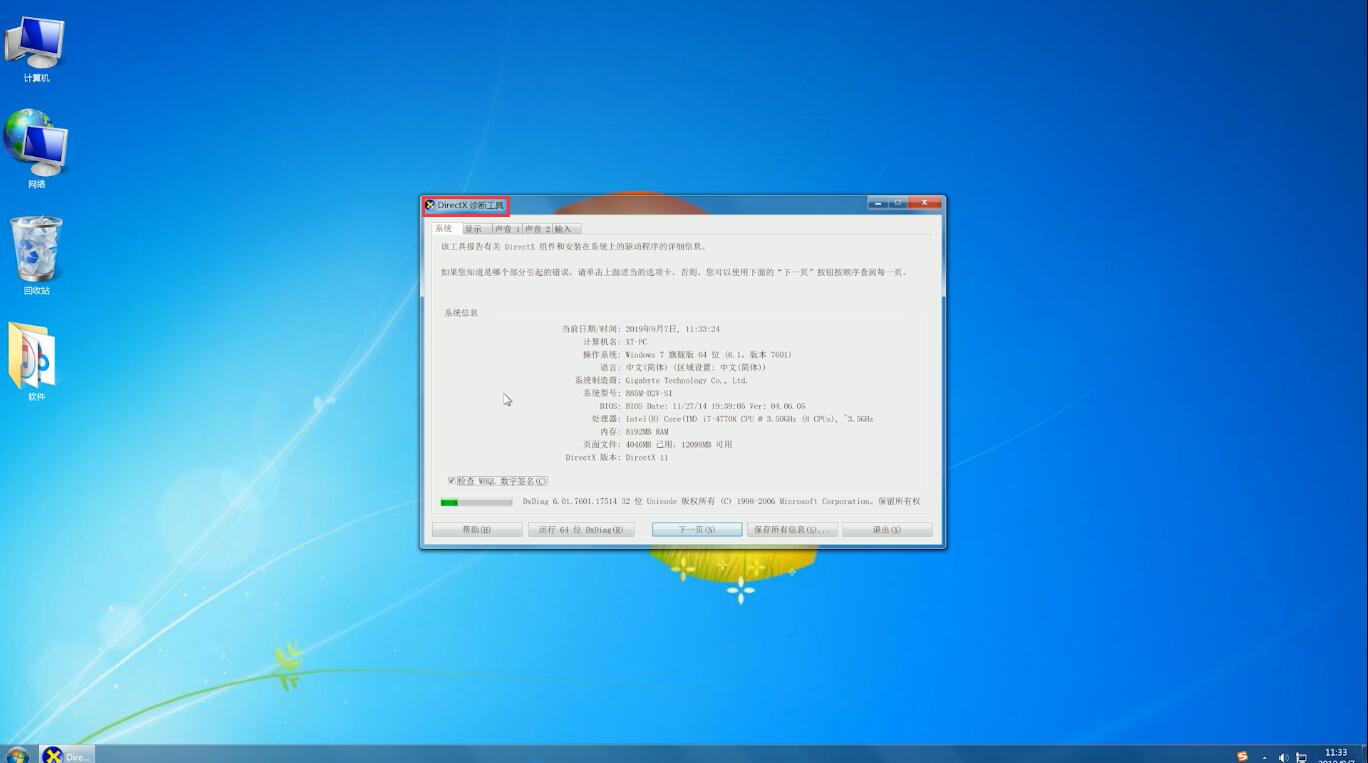
Task: Click the DxDiag 6.01.7601.17514 copyright text
Action: coord(721,502)
